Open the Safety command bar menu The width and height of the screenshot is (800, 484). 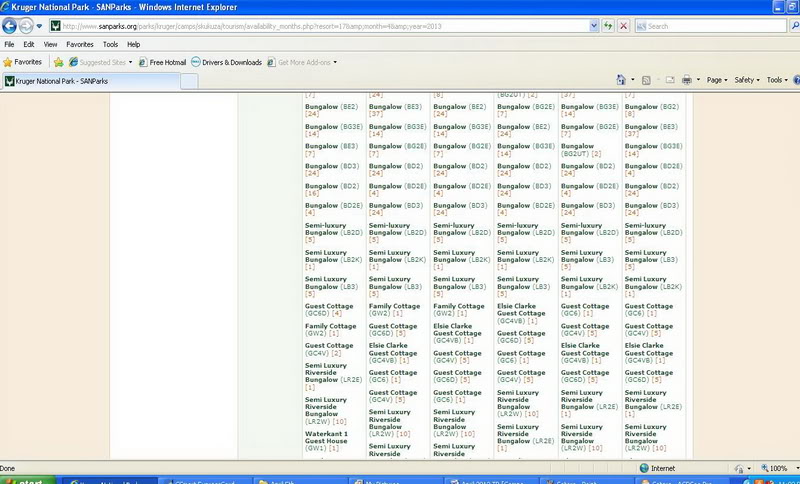(747, 80)
